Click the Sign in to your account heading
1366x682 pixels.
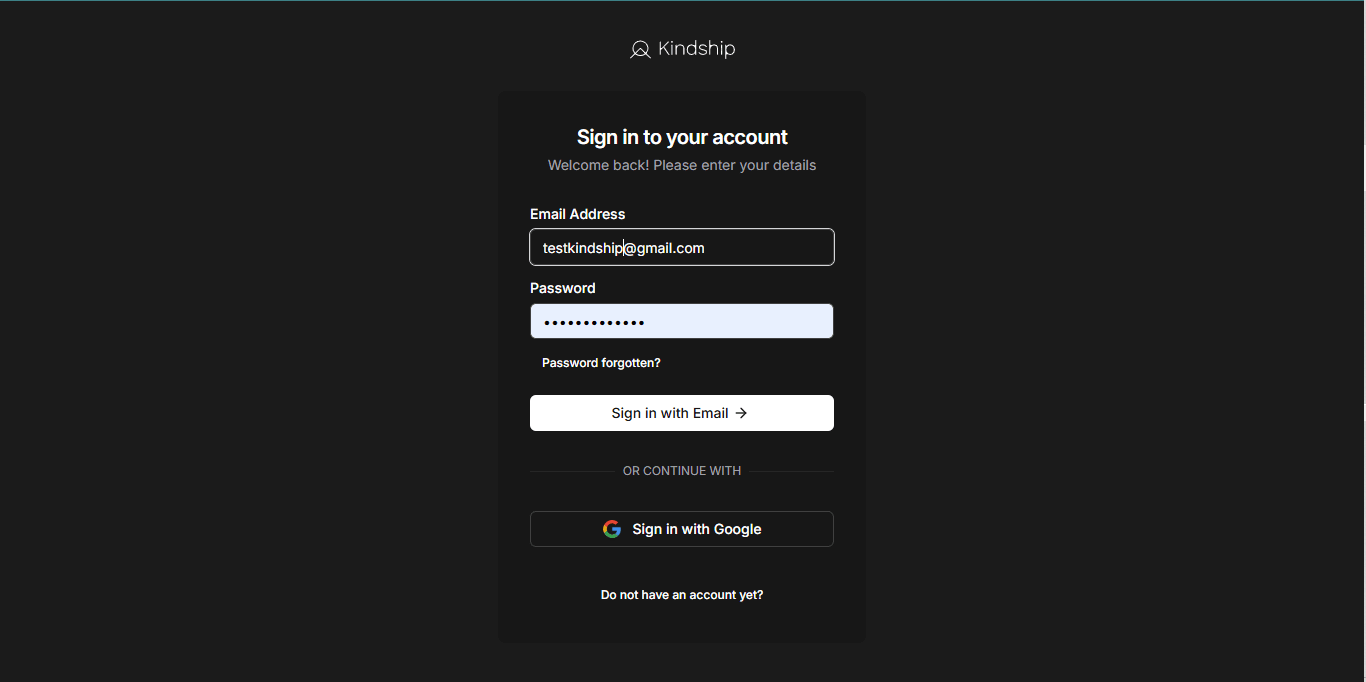click(x=682, y=137)
